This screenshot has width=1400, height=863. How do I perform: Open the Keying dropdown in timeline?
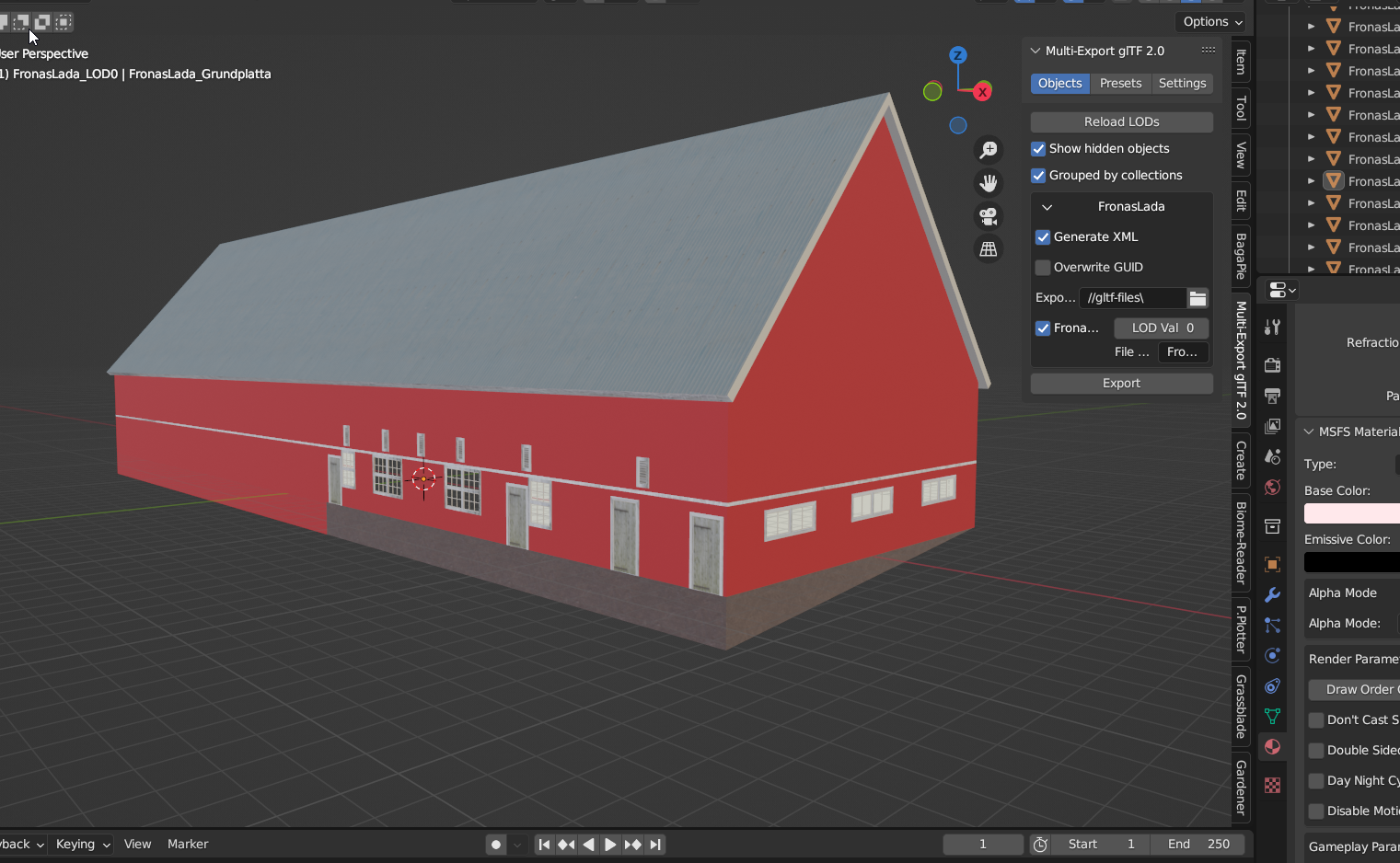[82, 845]
